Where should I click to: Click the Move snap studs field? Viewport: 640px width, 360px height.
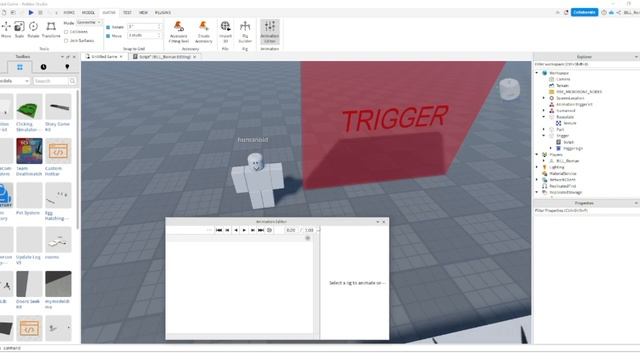pos(144,36)
